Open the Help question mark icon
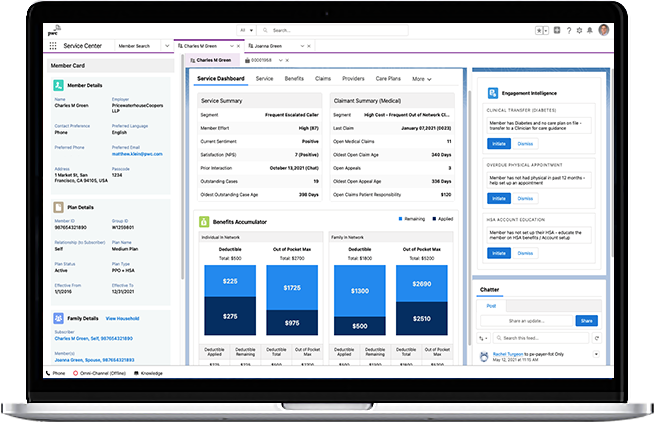Screen dimensions: 655x422 click(569, 31)
